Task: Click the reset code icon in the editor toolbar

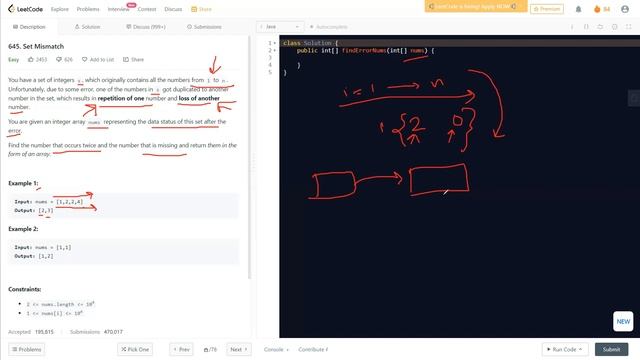Action: point(600,27)
